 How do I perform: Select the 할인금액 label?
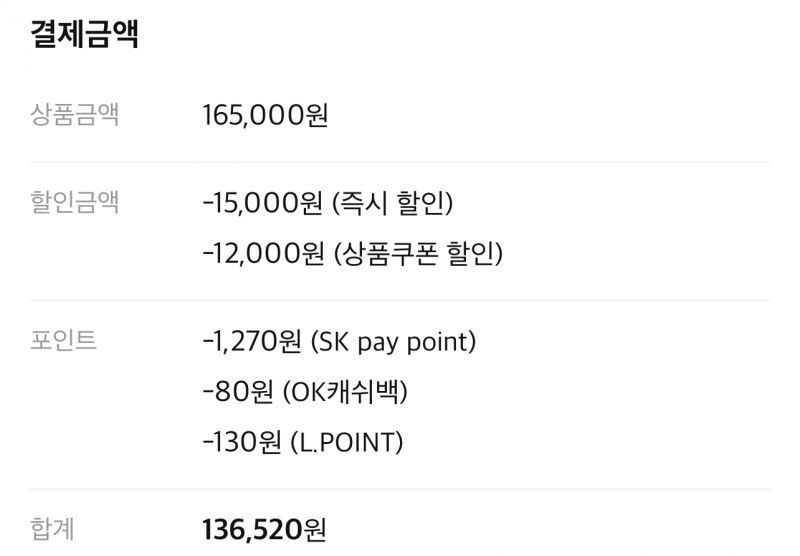click(74, 201)
